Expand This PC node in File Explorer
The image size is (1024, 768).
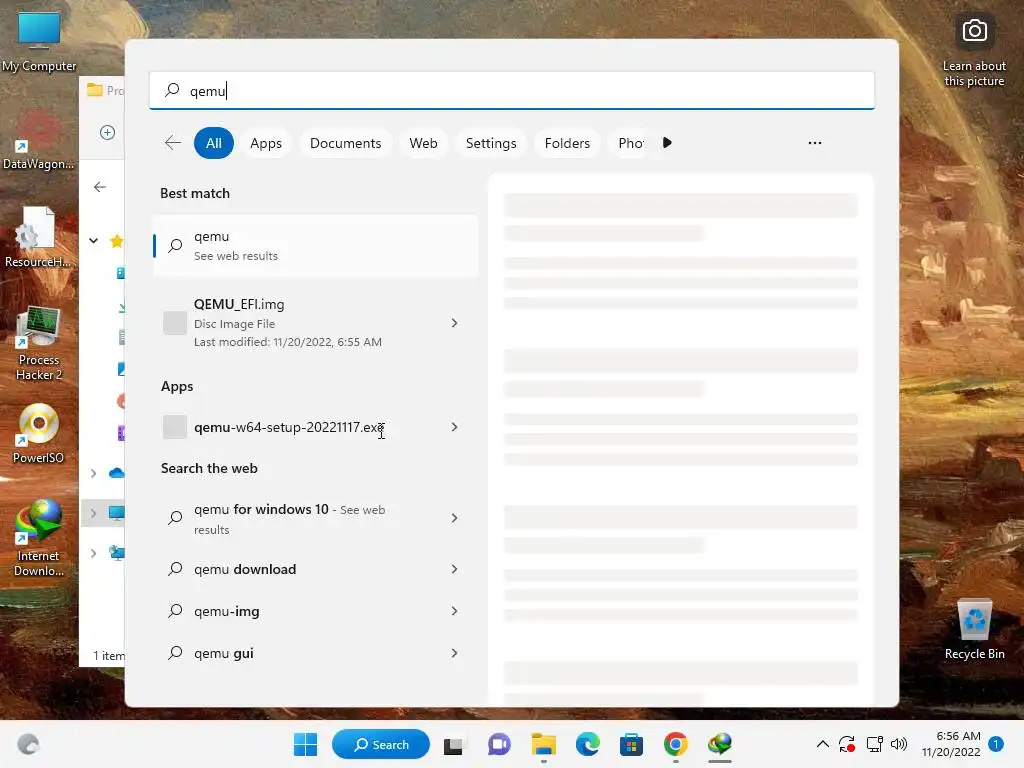(93, 513)
